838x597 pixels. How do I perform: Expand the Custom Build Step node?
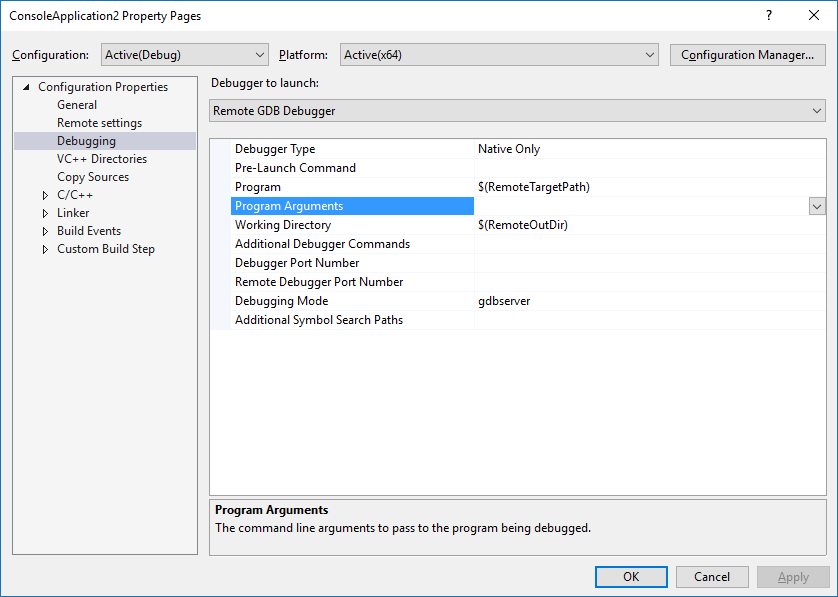point(44,248)
